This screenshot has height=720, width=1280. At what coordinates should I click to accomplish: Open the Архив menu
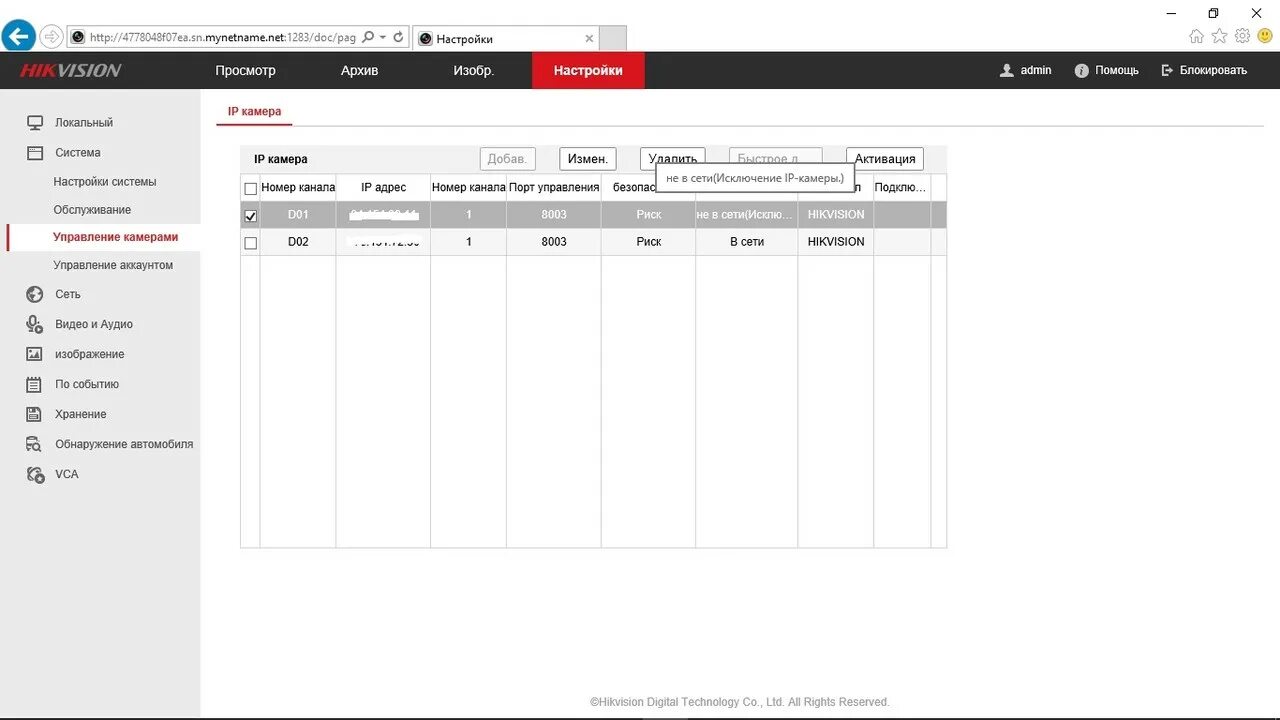(x=359, y=70)
